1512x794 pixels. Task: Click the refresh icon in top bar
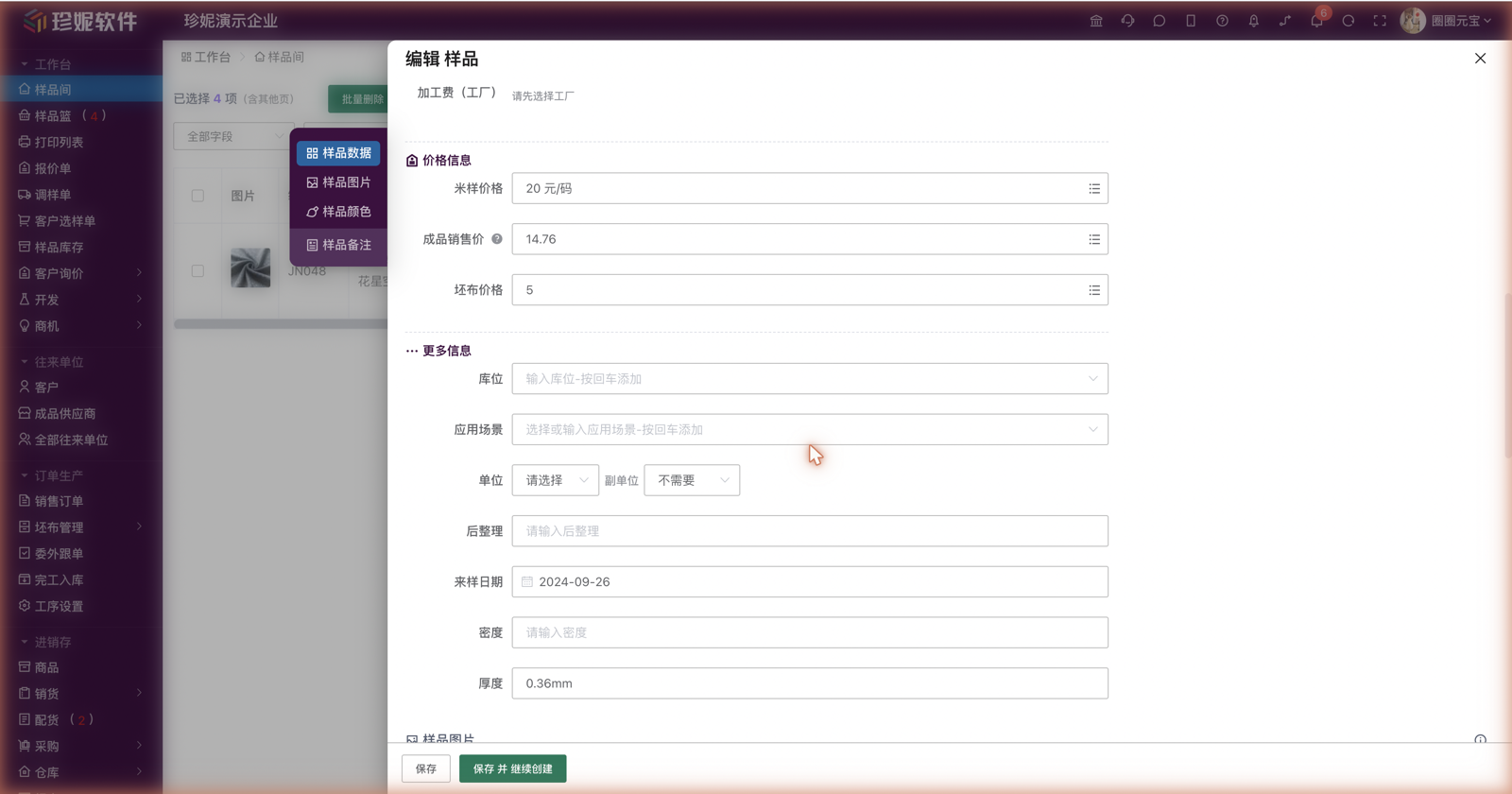pyautogui.click(x=1349, y=21)
